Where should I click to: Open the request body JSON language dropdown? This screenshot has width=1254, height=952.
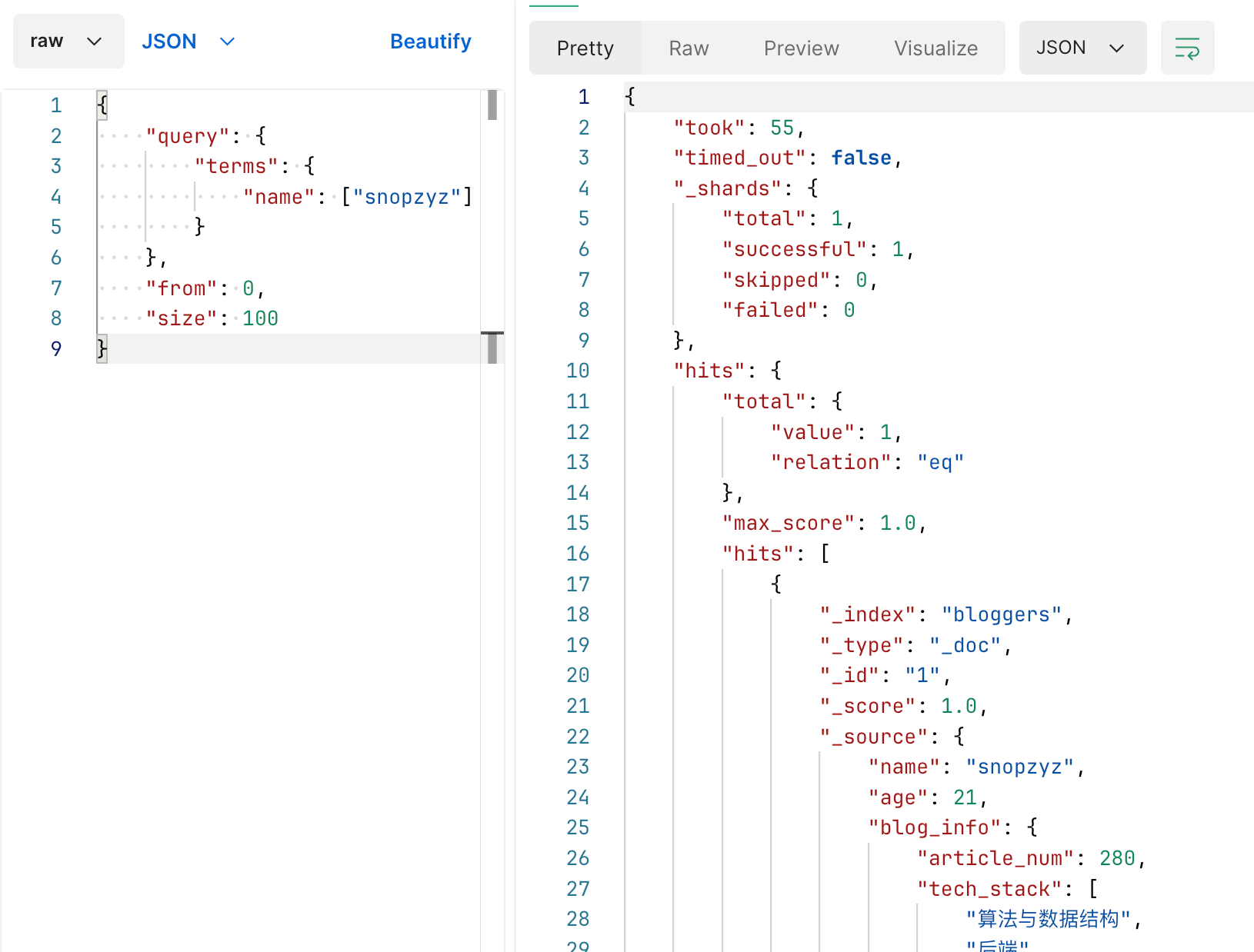point(188,42)
